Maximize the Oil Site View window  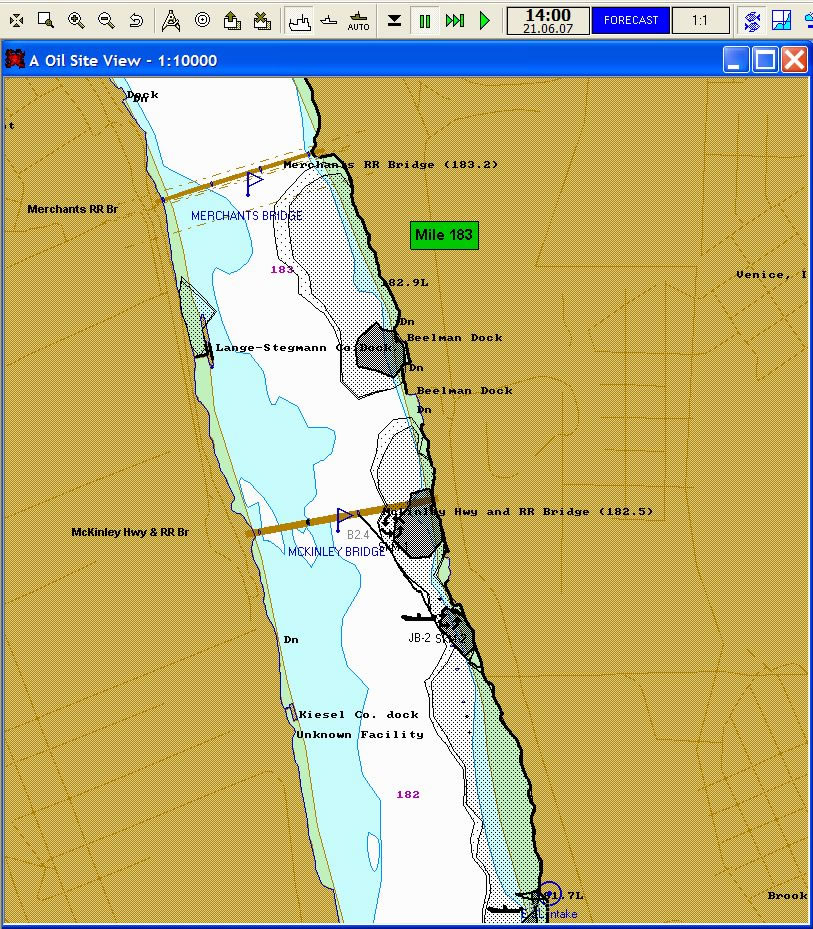(x=764, y=60)
